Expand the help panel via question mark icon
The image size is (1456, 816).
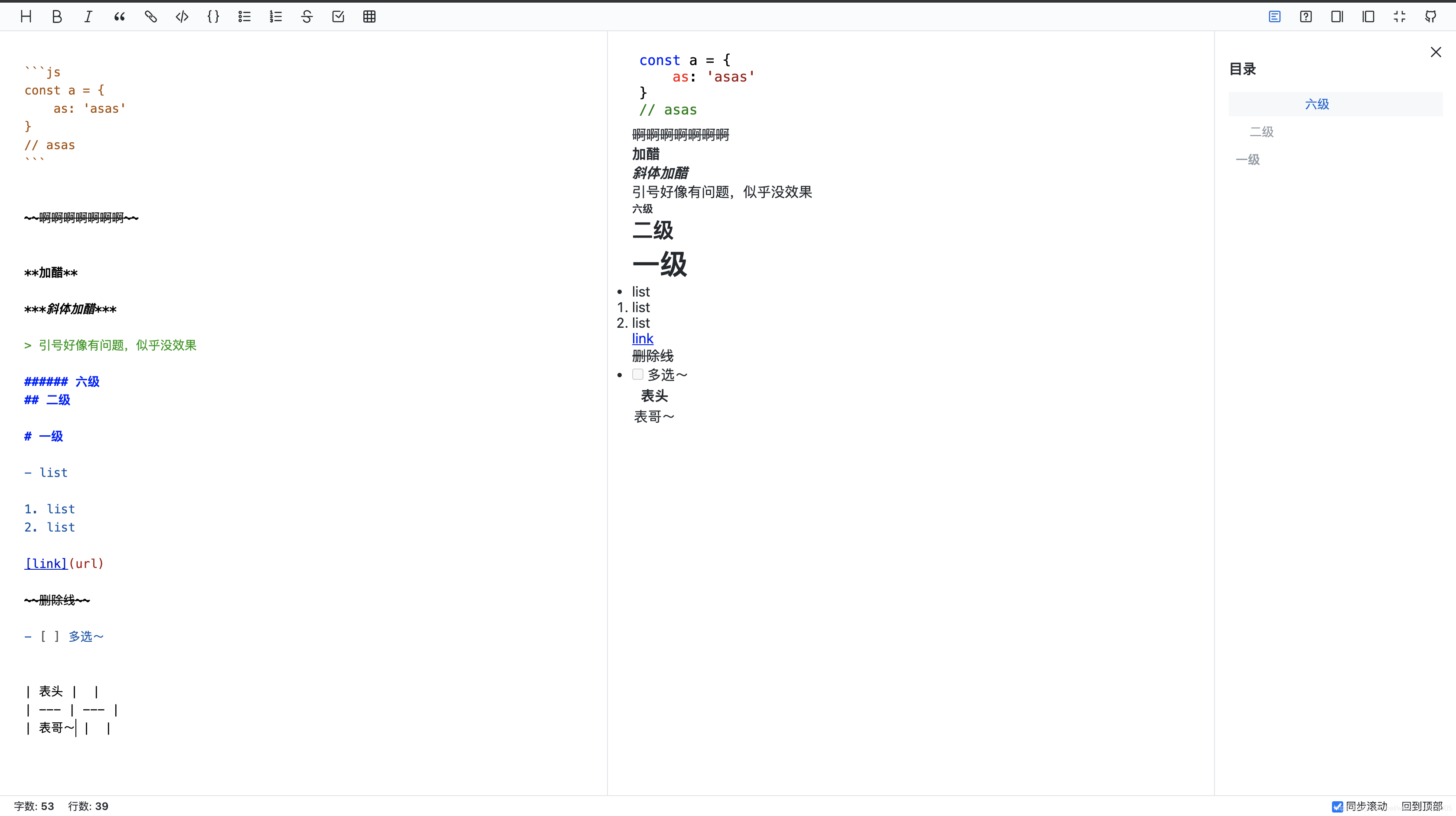click(1306, 16)
